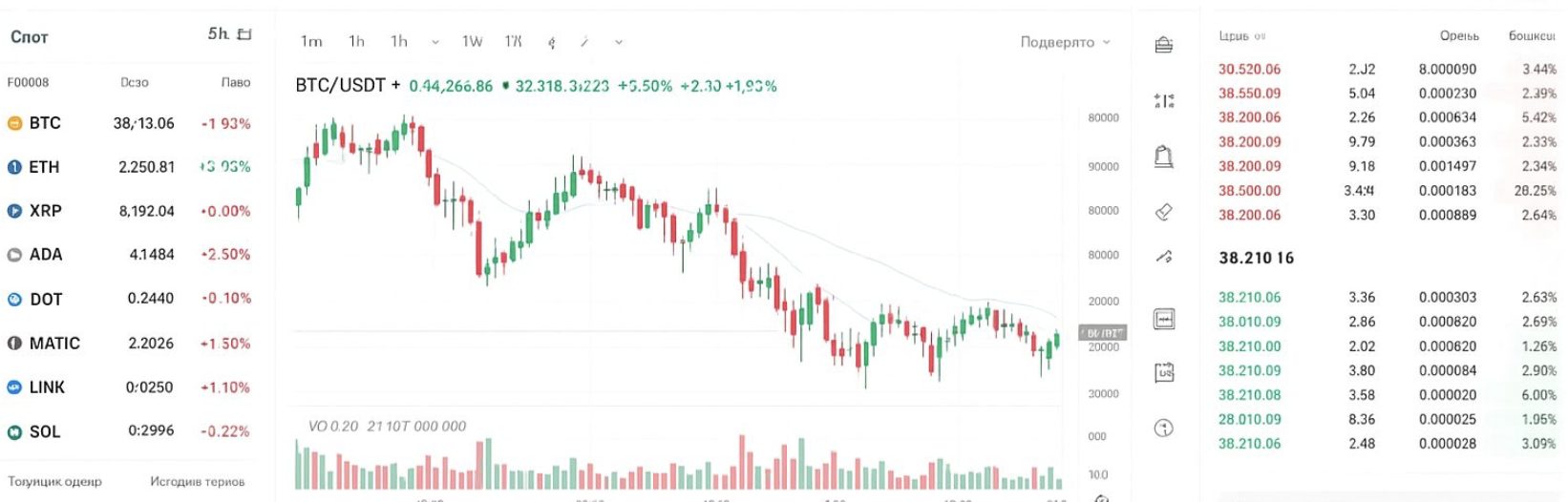Viewport: 1568px width, 502px height.
Task: Click the eraser icon in the right toolbar
Action: 1163,212
